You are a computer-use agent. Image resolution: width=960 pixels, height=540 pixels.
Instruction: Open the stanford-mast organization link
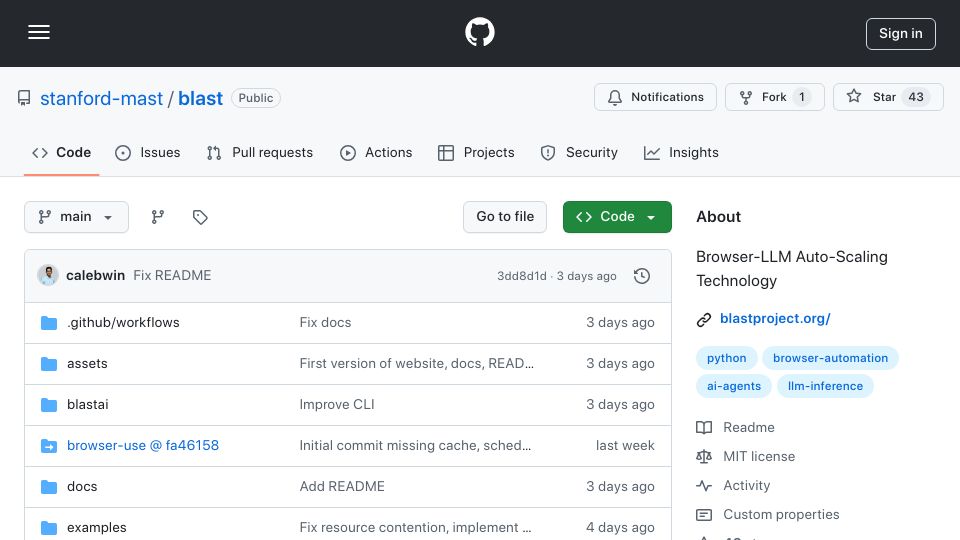102,98
